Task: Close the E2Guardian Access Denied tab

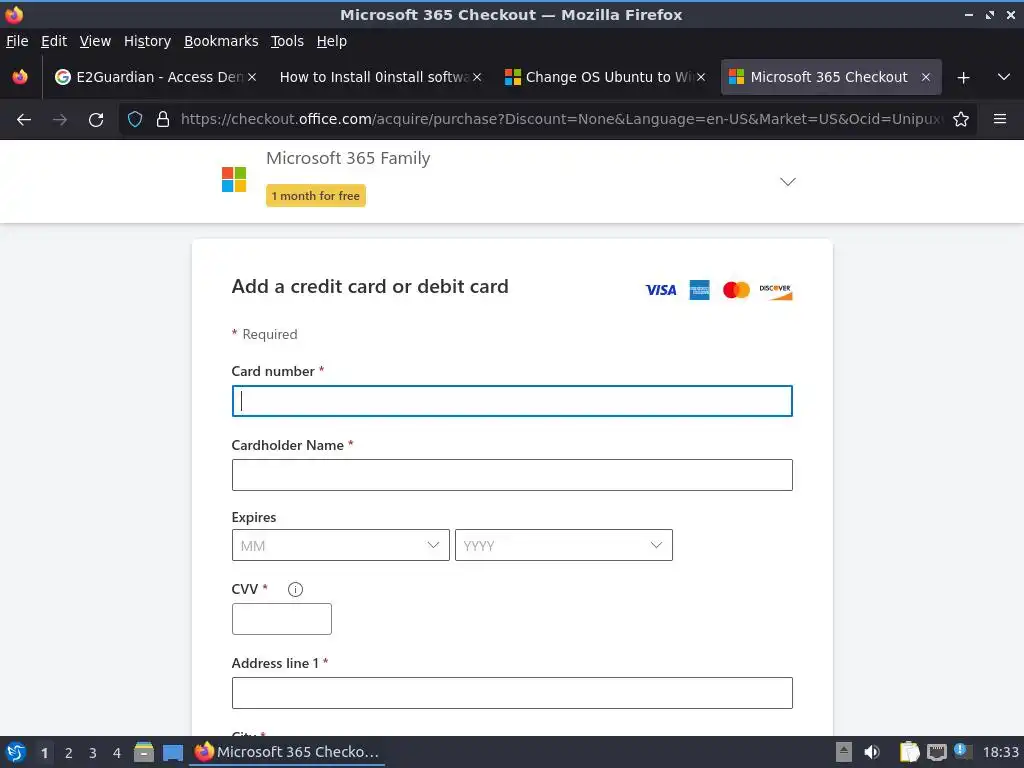Action: click(252, 77)
